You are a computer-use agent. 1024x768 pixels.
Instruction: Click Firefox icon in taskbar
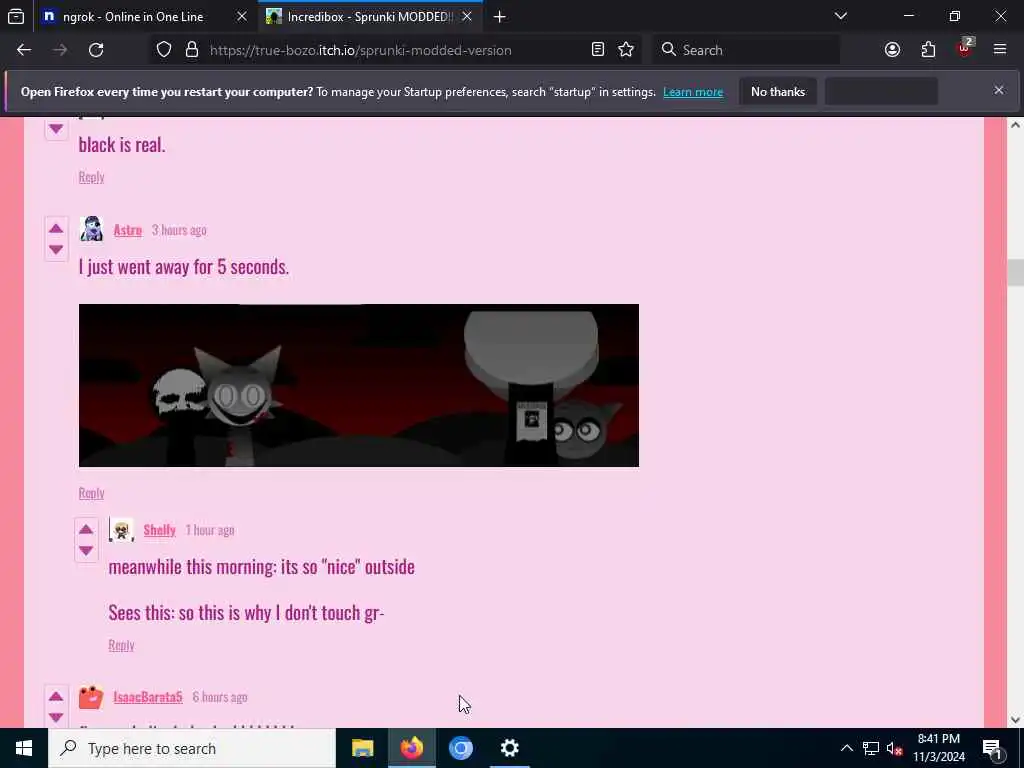pyautogui.click(x=411, y=748)
